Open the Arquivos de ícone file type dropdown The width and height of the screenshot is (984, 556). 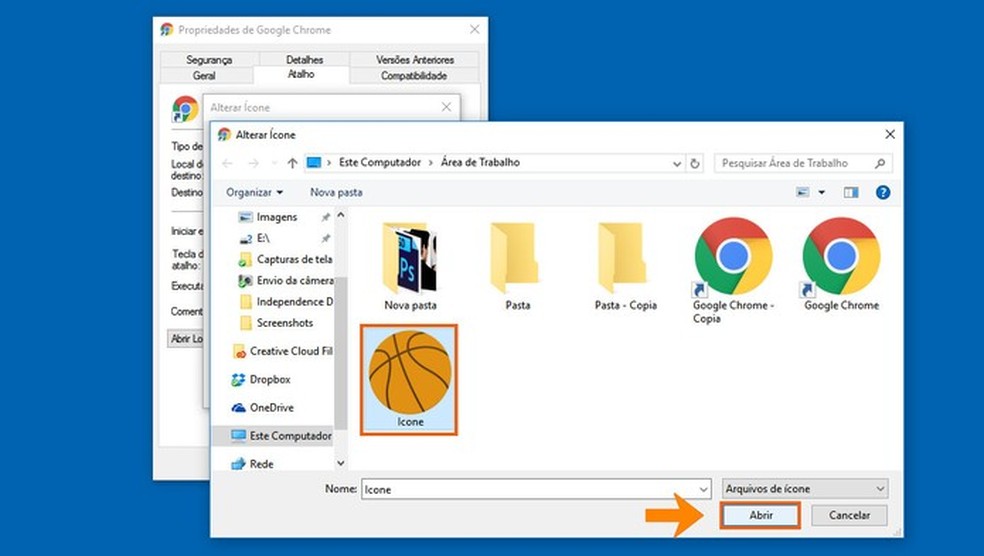coord(805,488)
